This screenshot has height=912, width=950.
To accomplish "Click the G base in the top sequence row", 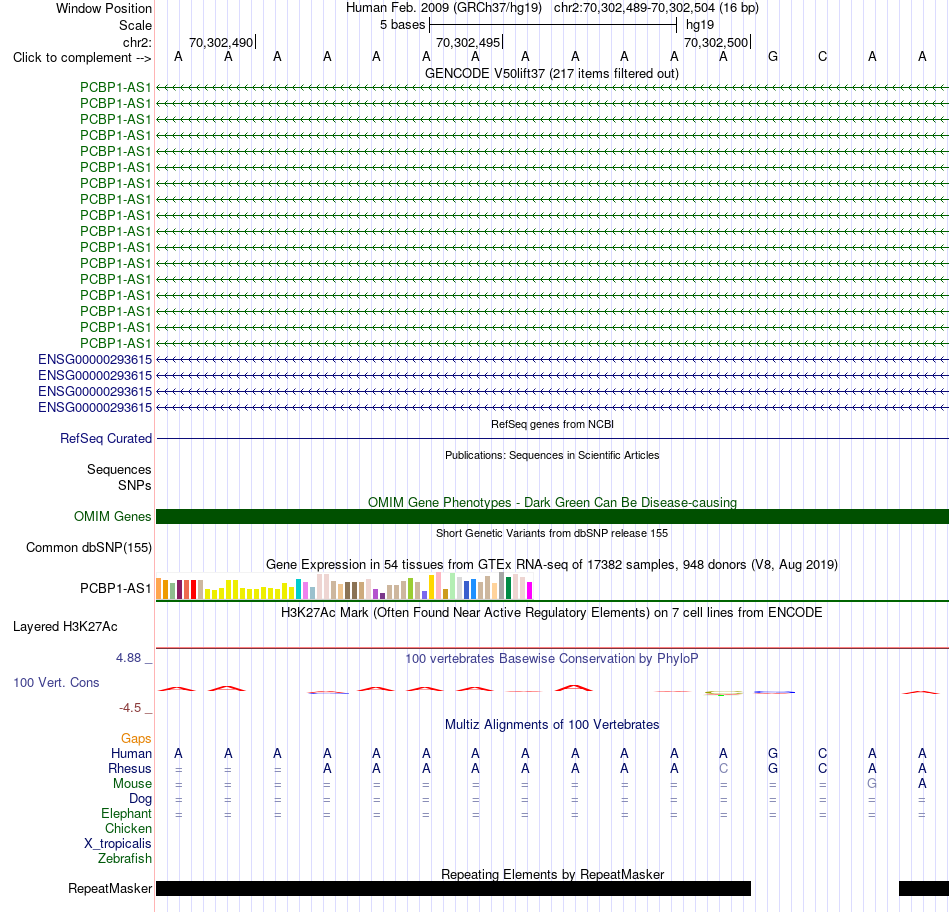I will pos(772,56).
